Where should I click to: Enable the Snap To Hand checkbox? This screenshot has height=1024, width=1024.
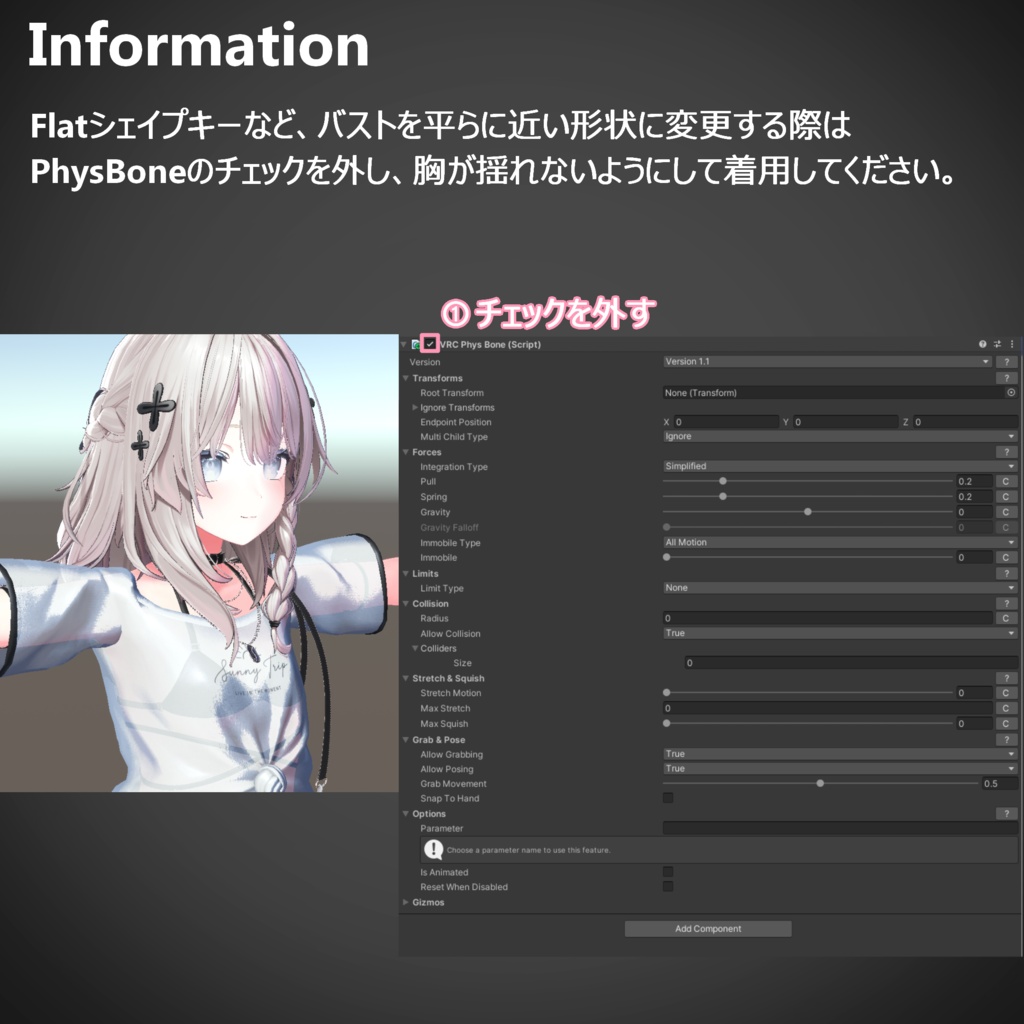point(667,798)
